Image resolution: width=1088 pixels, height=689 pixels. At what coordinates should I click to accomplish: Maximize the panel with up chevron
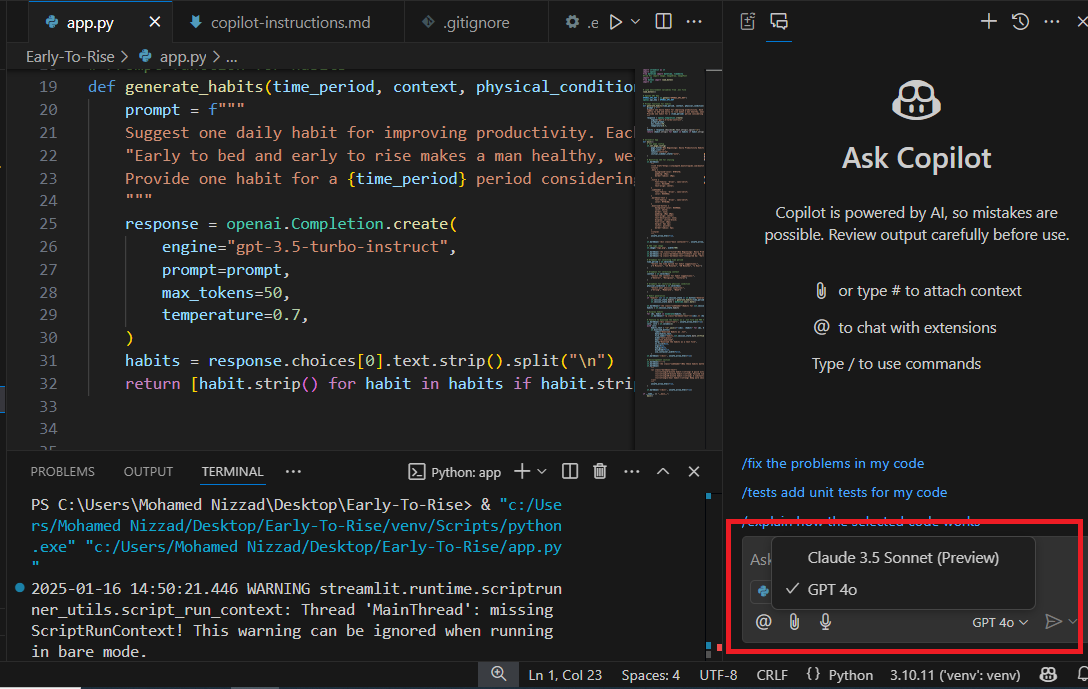pyautogui.click(x=663, y=472)
